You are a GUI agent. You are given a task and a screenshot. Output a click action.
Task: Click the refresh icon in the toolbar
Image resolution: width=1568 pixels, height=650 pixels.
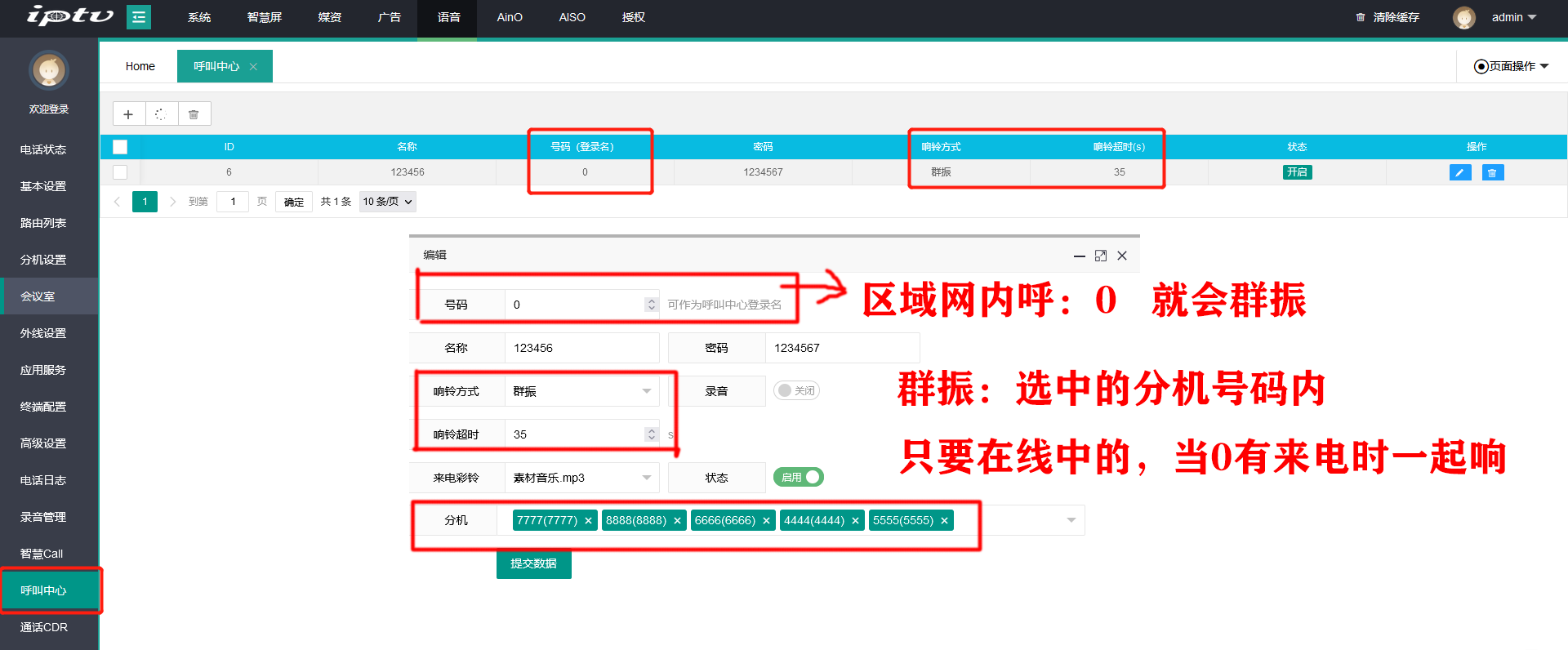tap(161, 114)
